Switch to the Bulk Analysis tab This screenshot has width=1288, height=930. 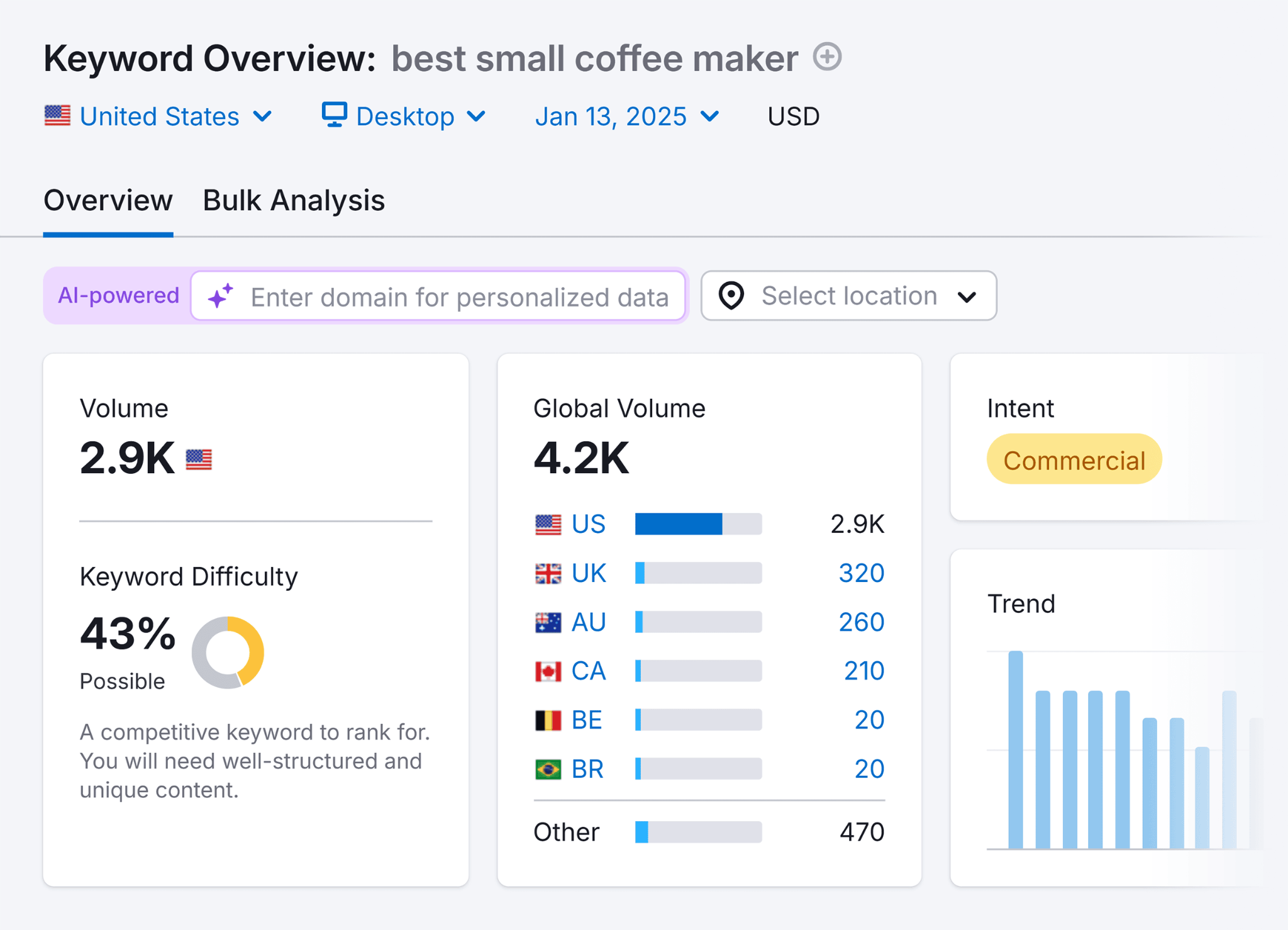click(293, 200)
